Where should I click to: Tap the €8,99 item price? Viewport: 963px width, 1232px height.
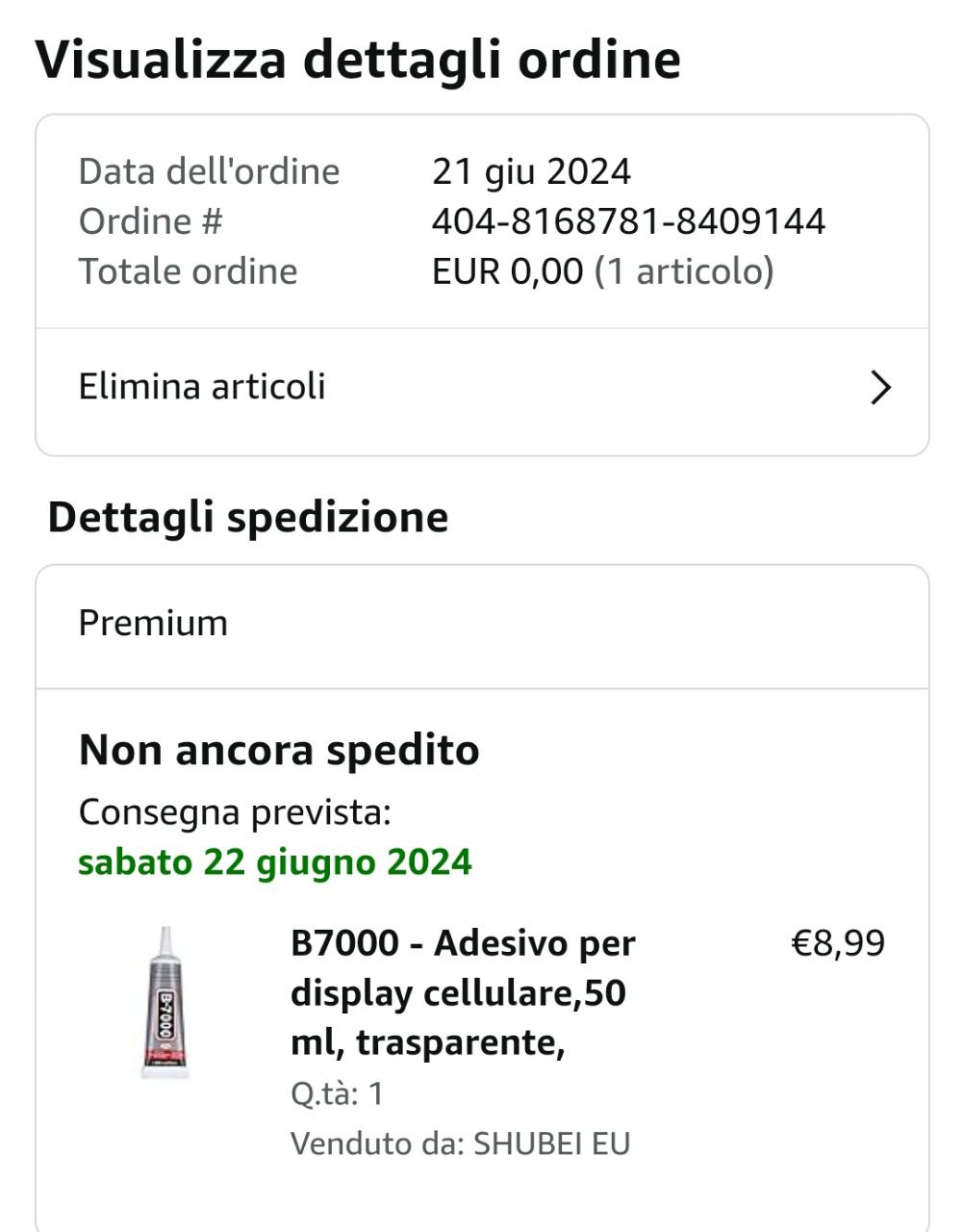click(x=838, y=943)
